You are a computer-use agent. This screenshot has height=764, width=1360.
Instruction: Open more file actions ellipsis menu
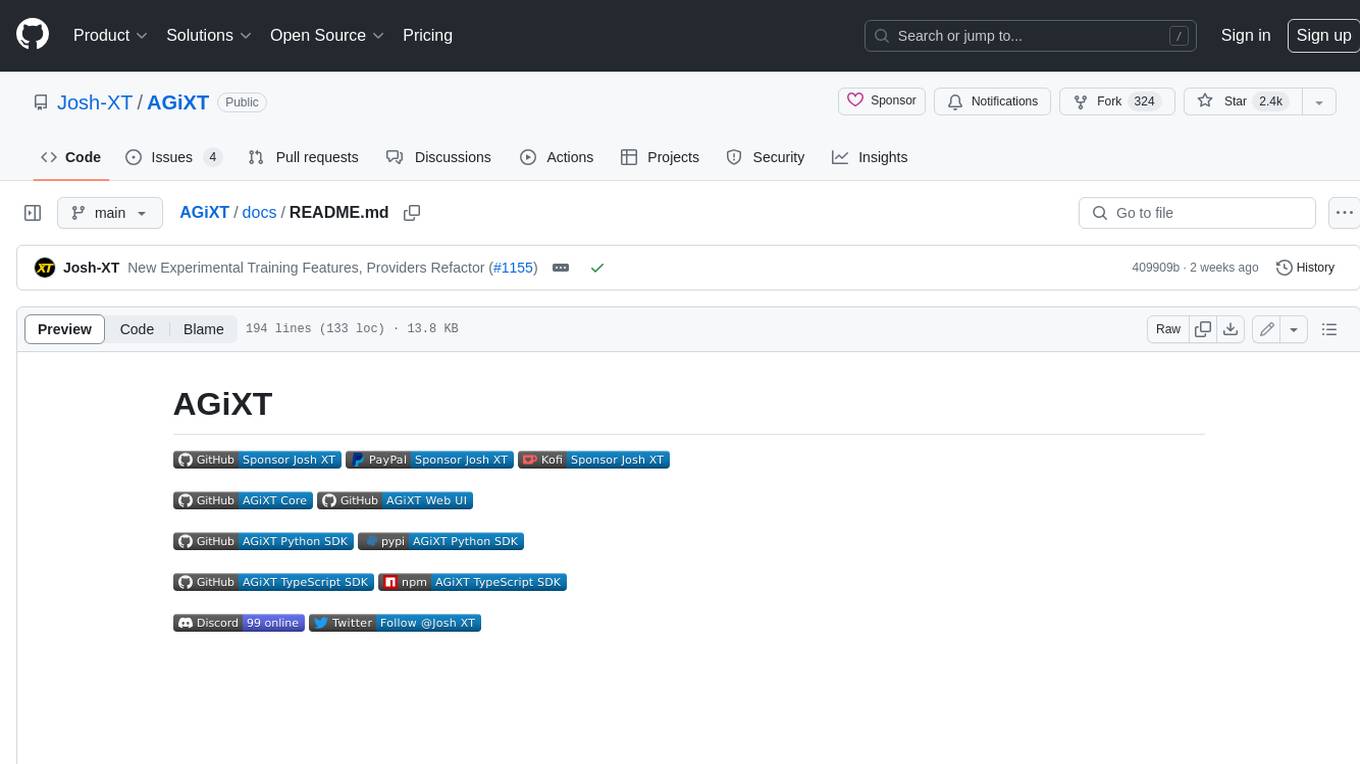[x=1344, y=213]
